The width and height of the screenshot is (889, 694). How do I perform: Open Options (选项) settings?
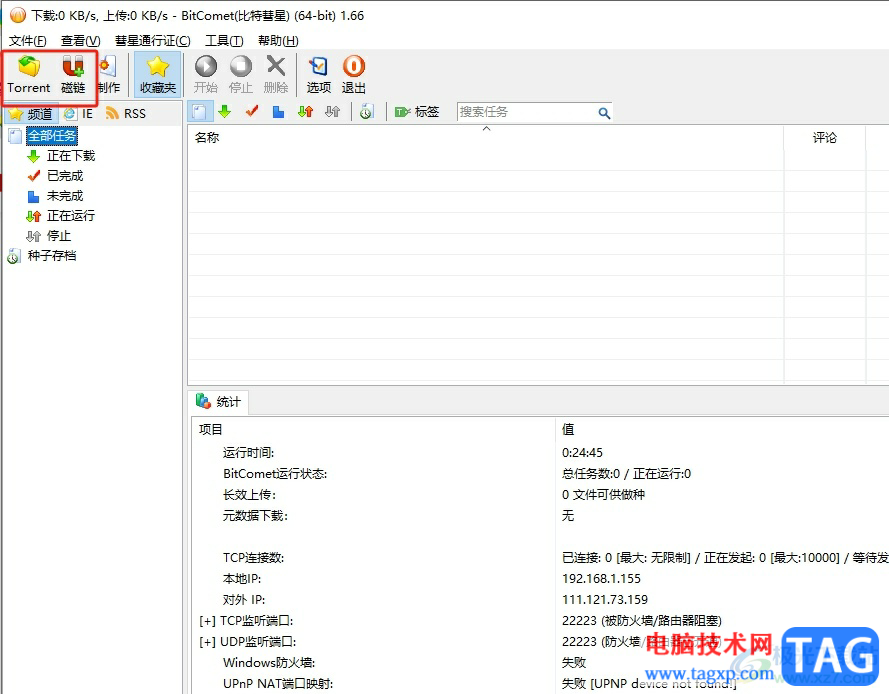319,75
